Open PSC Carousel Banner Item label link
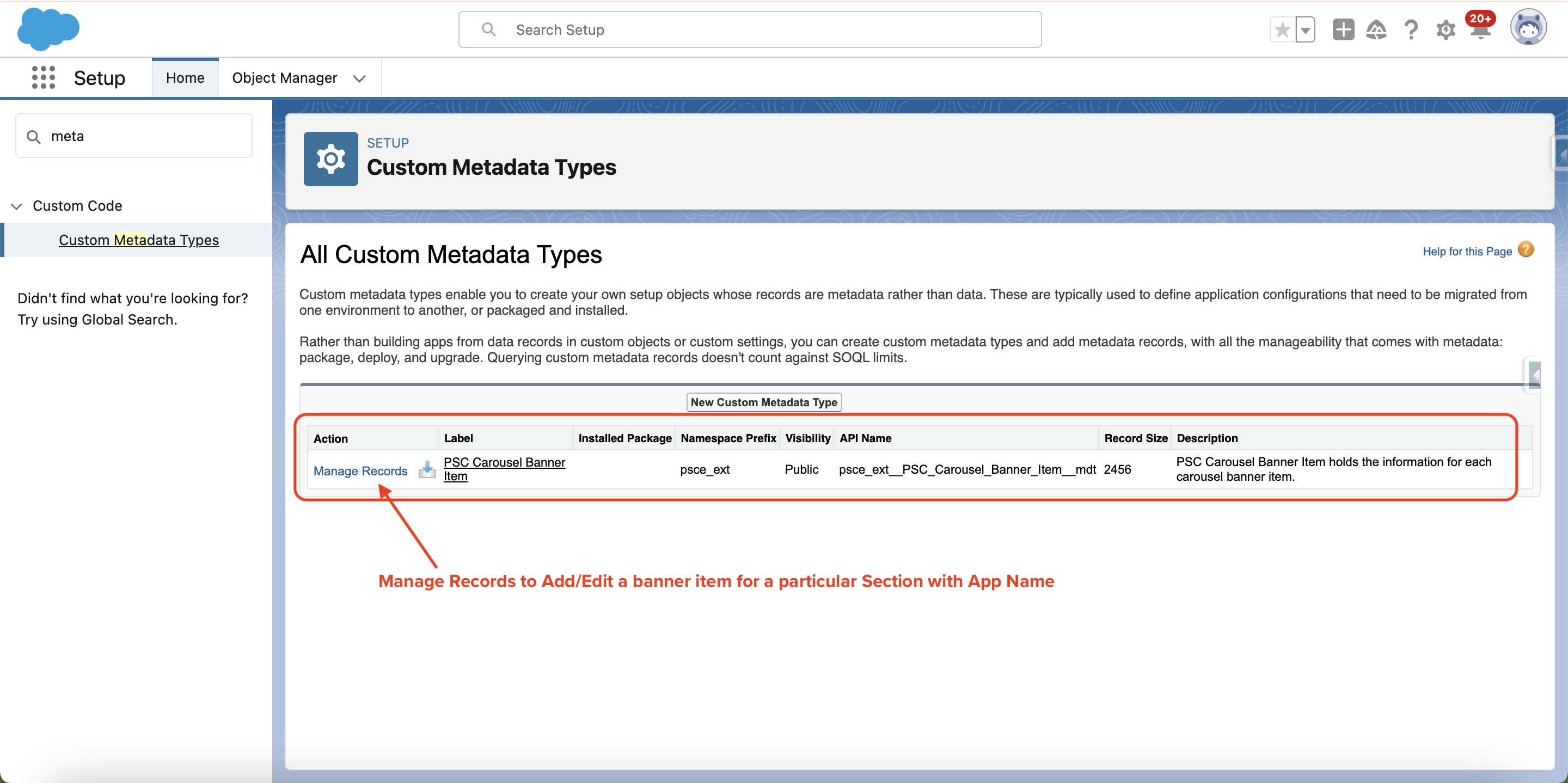The image size is (1568, 783). [x=504, y=469]
